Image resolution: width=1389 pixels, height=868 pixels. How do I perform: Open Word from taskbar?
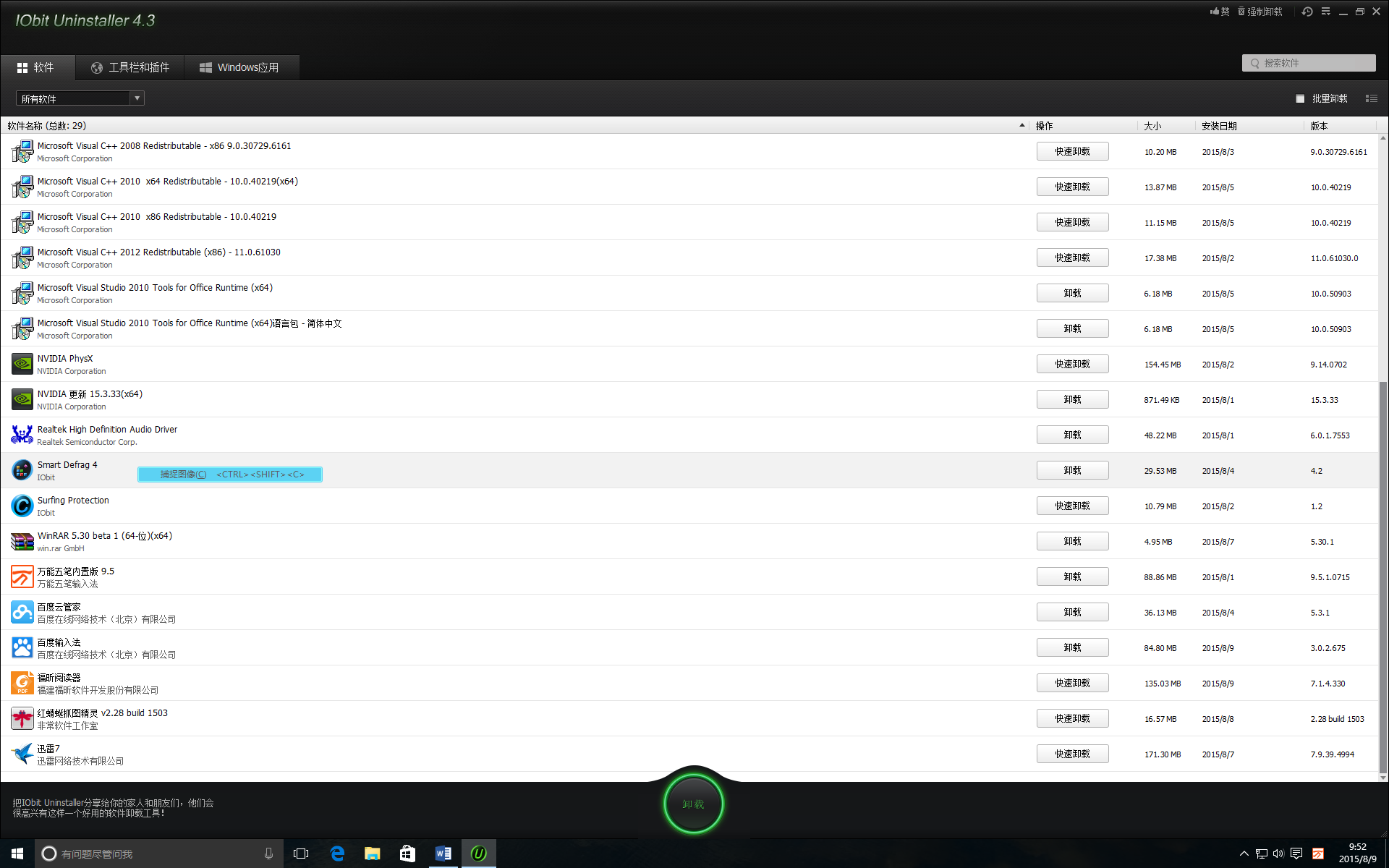(443, 854)
